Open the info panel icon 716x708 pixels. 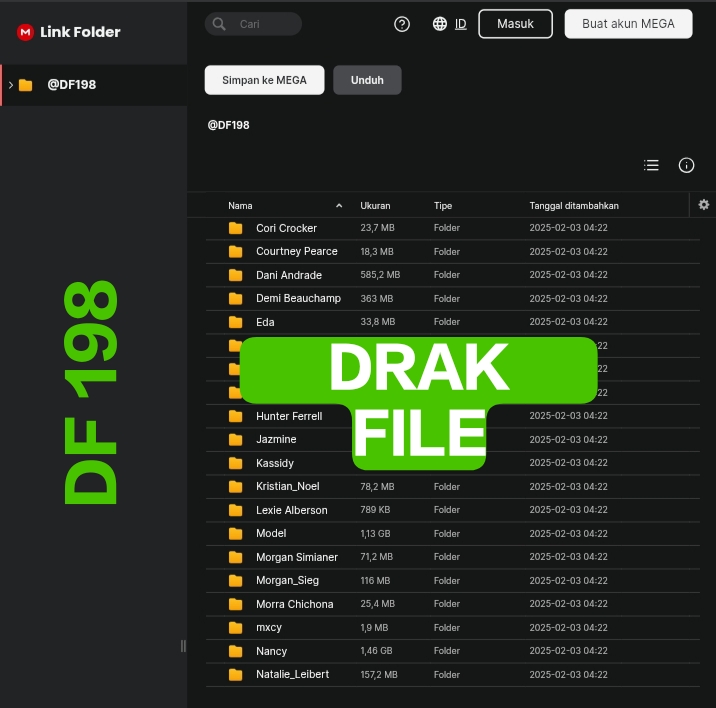(x=686, y=165)
